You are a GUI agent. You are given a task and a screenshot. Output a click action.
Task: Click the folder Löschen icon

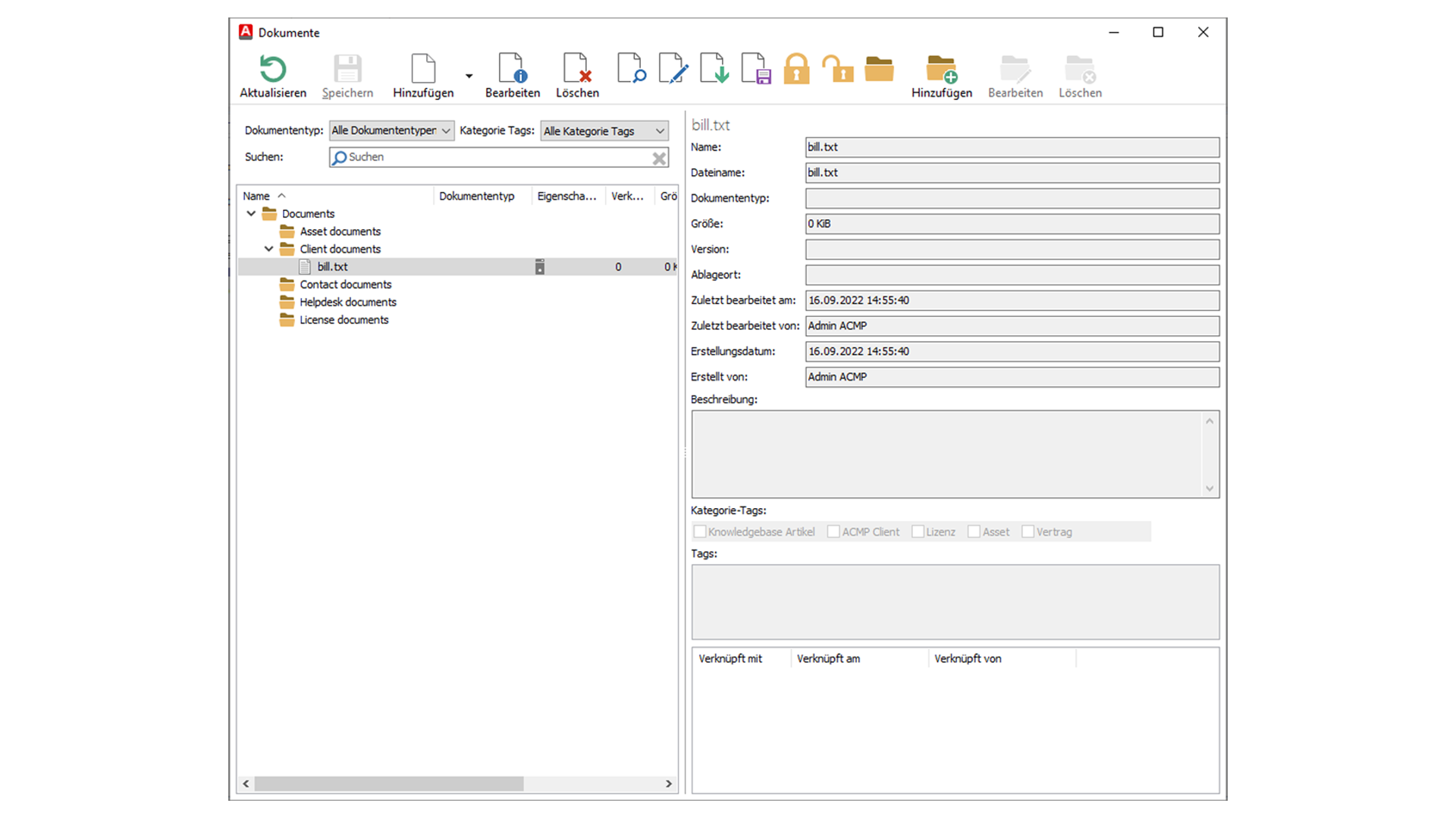point(1080,69)
